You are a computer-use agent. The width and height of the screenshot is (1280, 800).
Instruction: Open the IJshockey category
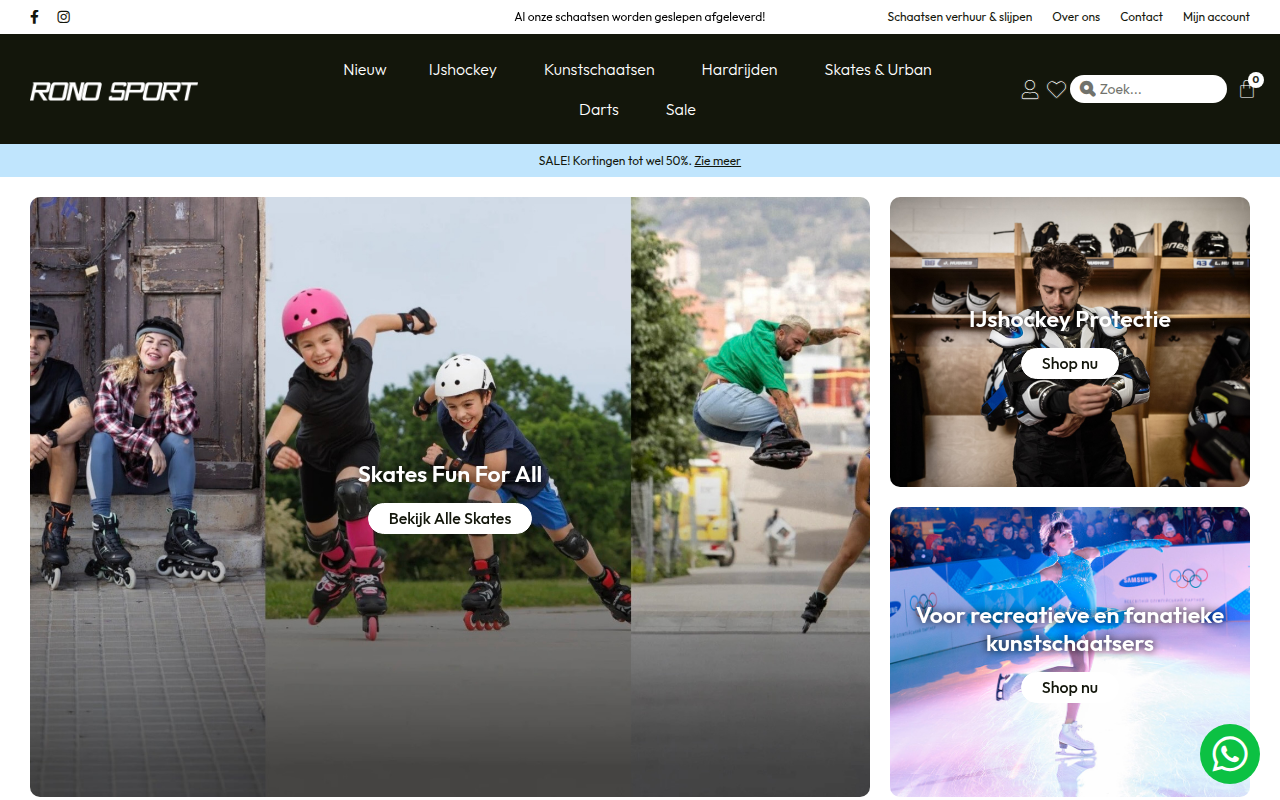(463, 70)
